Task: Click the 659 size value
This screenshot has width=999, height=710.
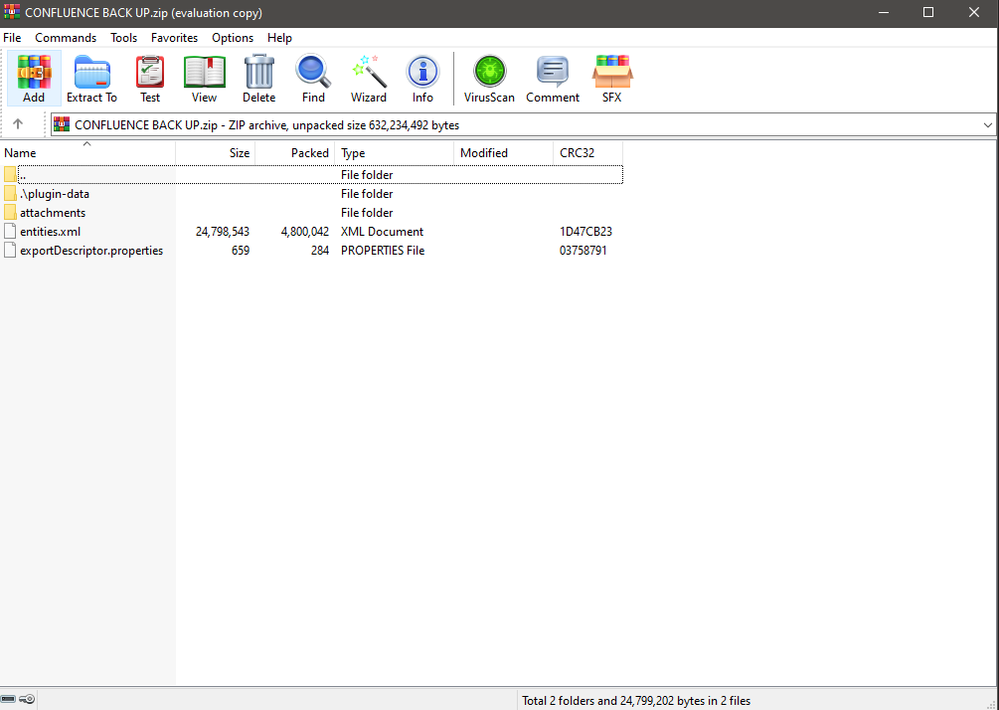Action: point(240,251)
